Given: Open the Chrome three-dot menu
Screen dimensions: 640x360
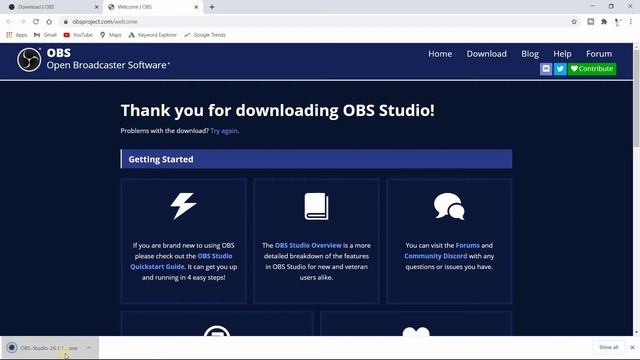Looking at the screenshot, I should [631, 22].
